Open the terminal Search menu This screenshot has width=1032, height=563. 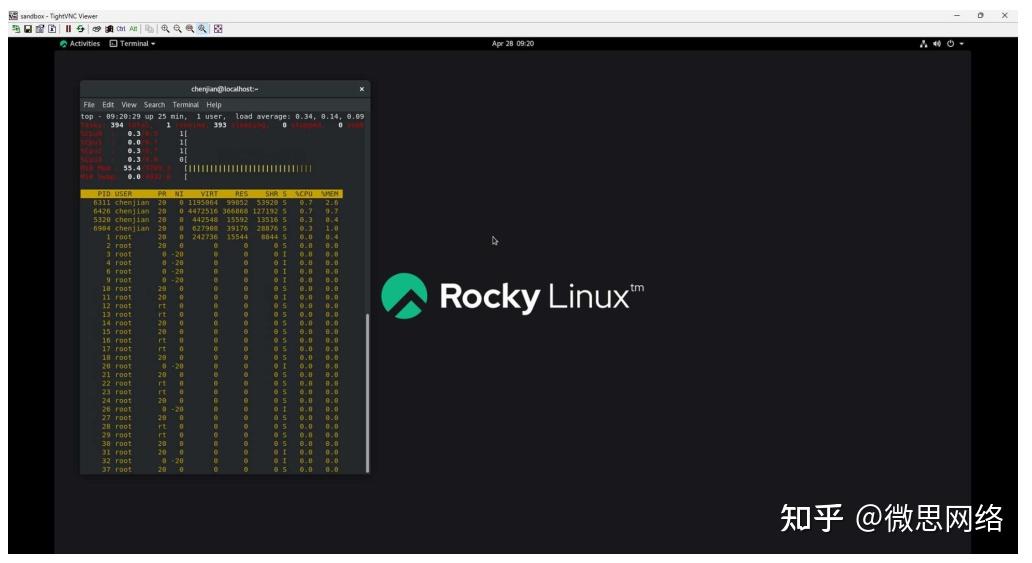tap(155, 105)
